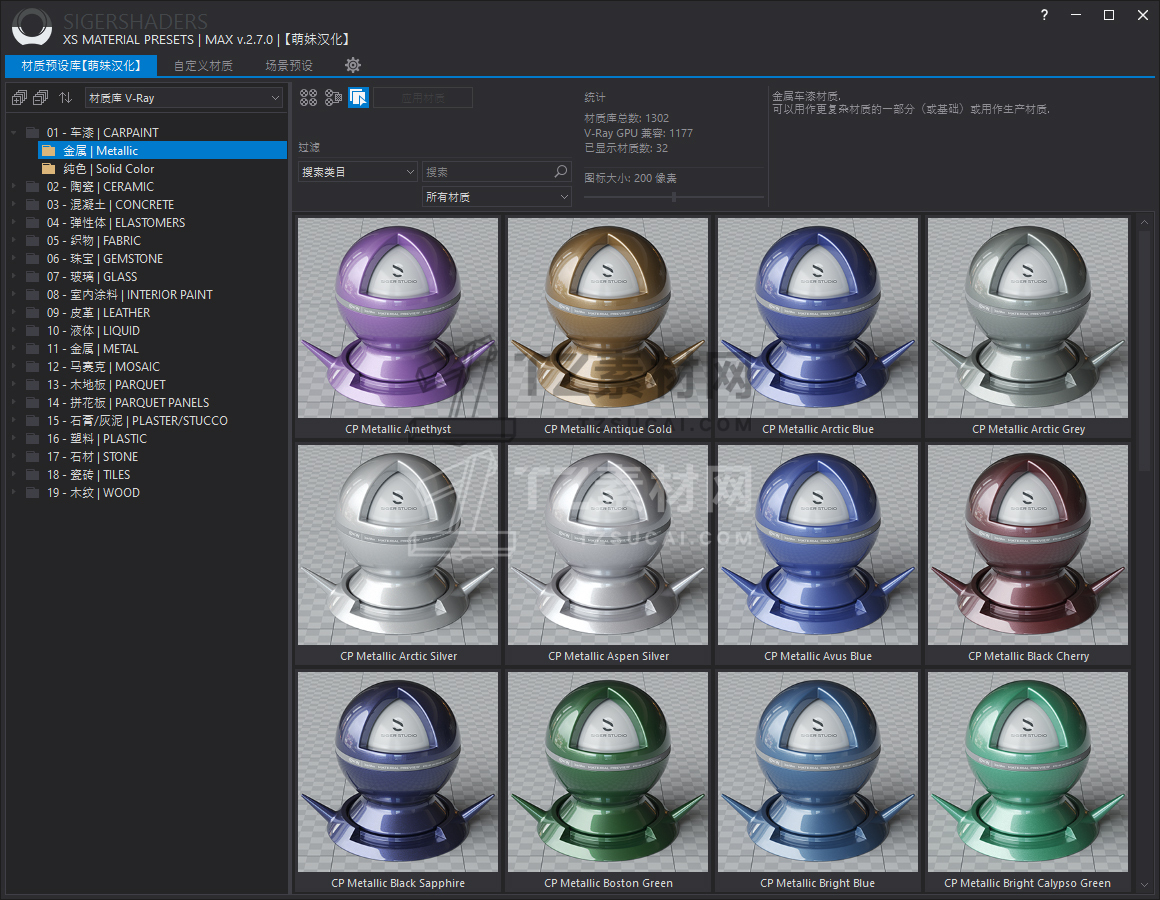The width and height of the screenshot is (1160, 900).
Task: Expand the 03 CONCRETE tree node arrow
Action: coord(13,205)
